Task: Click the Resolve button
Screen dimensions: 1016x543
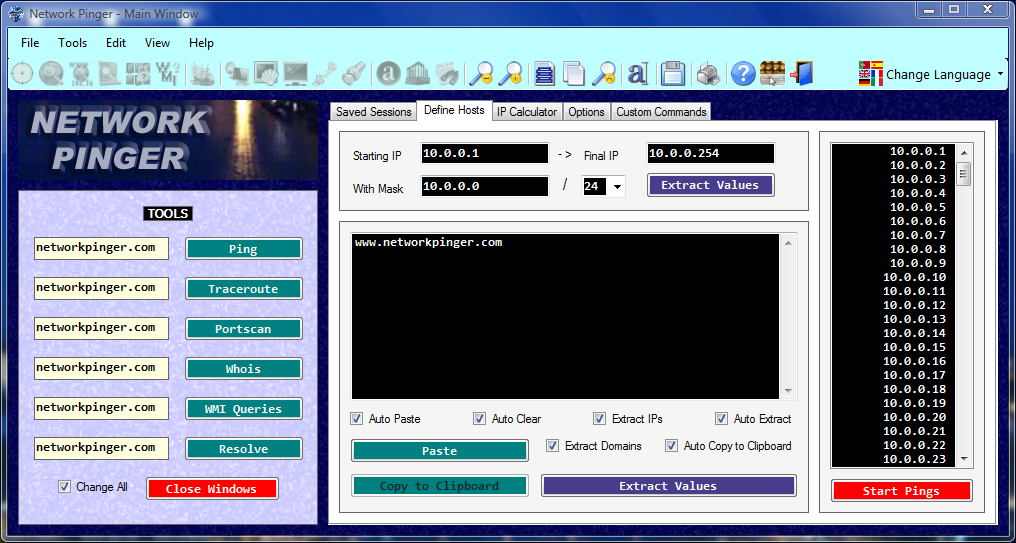Action: 244,449
